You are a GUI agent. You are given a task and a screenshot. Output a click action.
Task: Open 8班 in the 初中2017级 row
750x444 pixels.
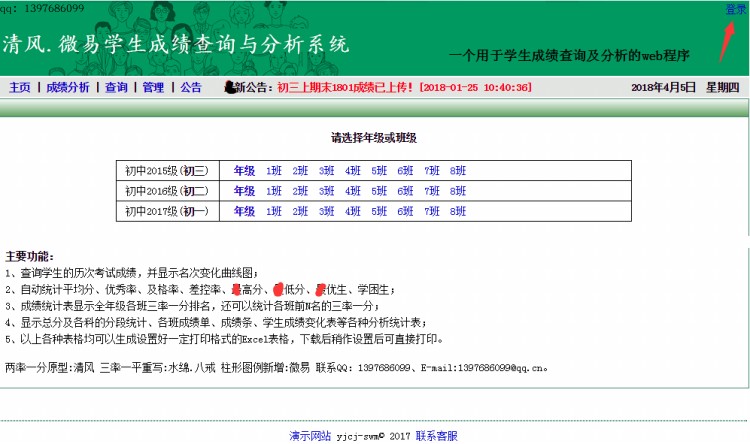click(x=458, y=211)
